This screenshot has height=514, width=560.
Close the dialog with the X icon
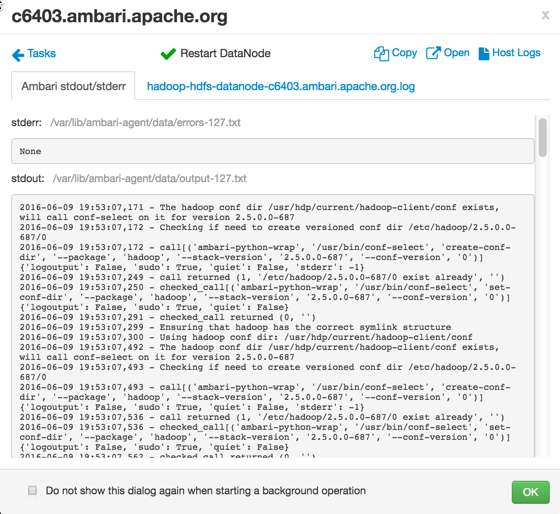click(x=545, y=15)
